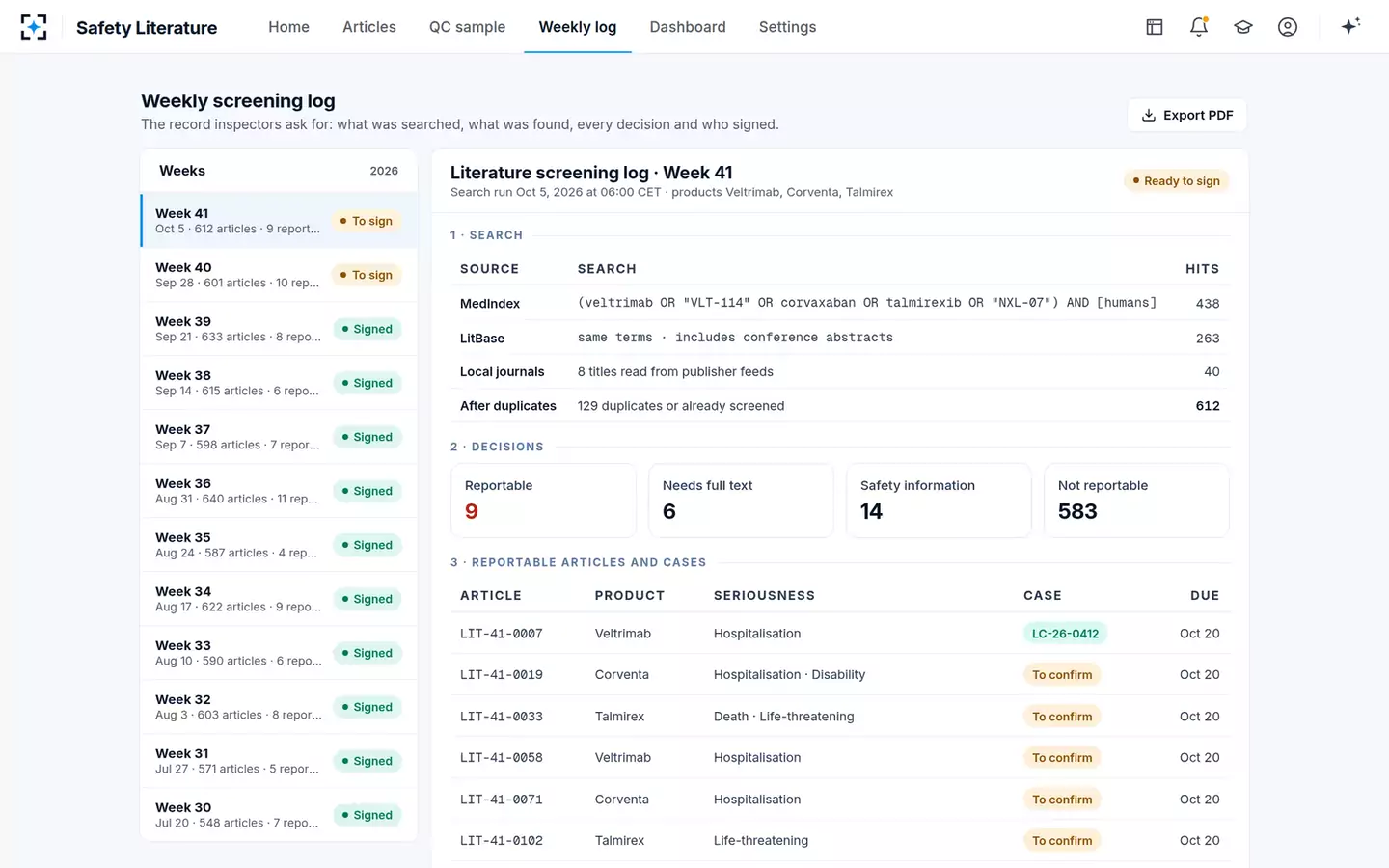Click the Local journals source row
This screenshot has width=1389, height=868.
pyautogui.click(x=840, y=371)
